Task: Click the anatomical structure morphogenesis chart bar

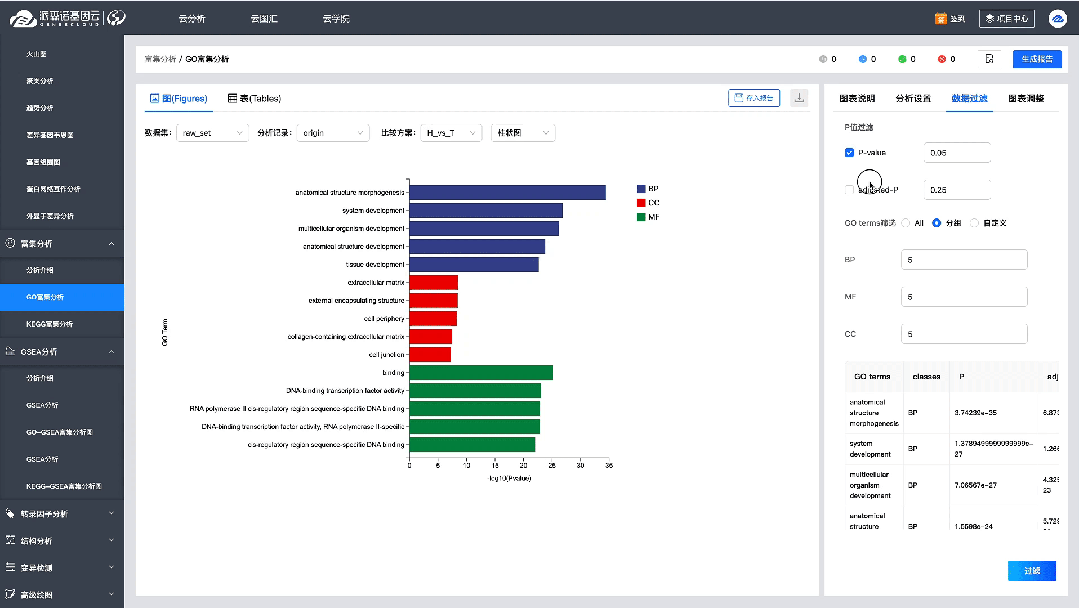Action: point(508,193)
